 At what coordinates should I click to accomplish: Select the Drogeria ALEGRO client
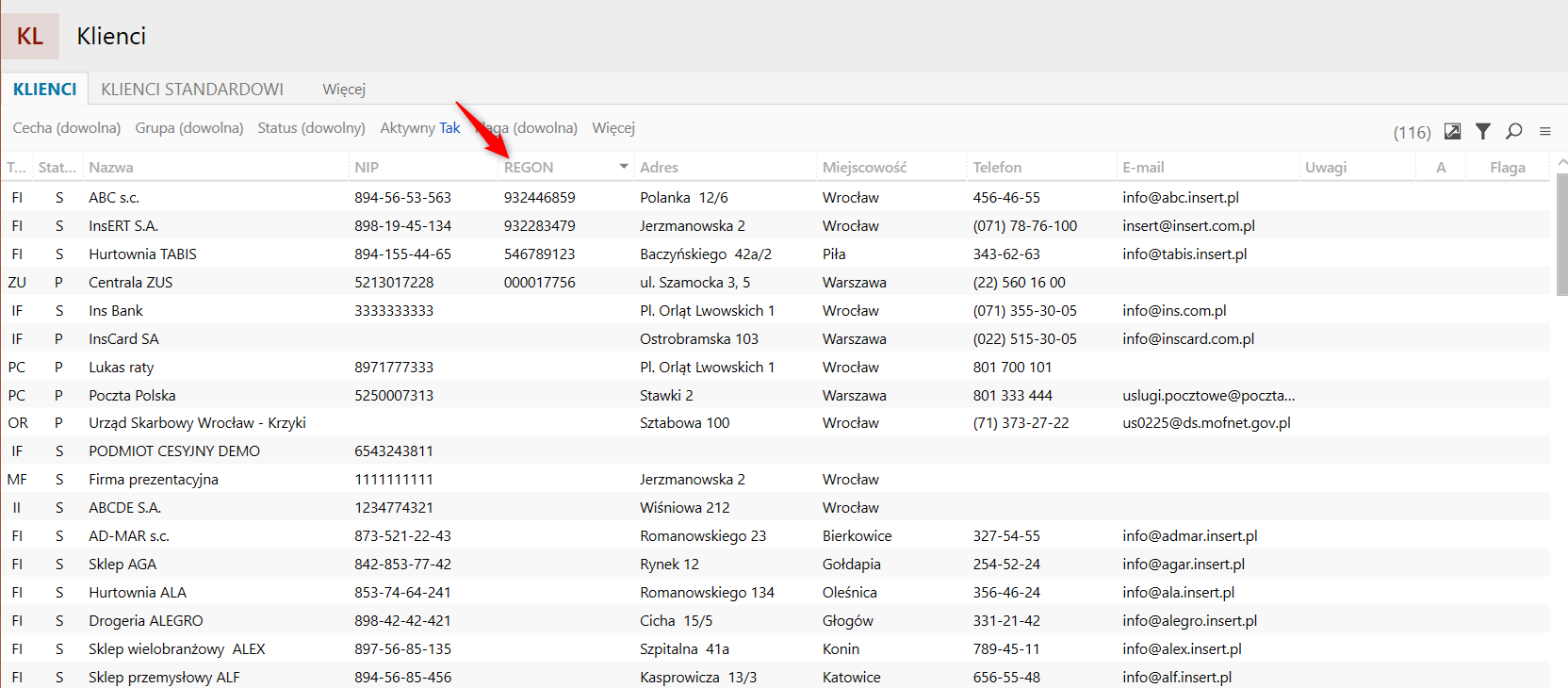(x=776, y=621)
